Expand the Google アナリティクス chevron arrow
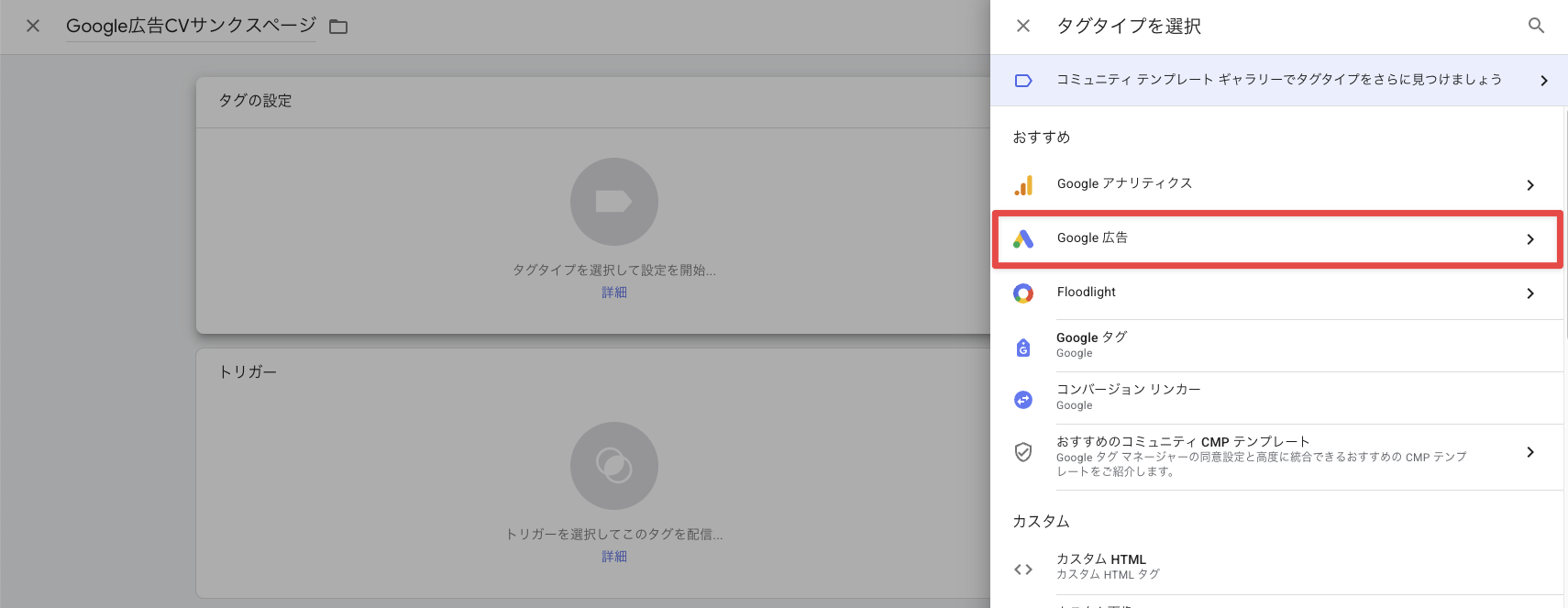Screen dimensions: 1568x608 click(x=1530, y=185)
